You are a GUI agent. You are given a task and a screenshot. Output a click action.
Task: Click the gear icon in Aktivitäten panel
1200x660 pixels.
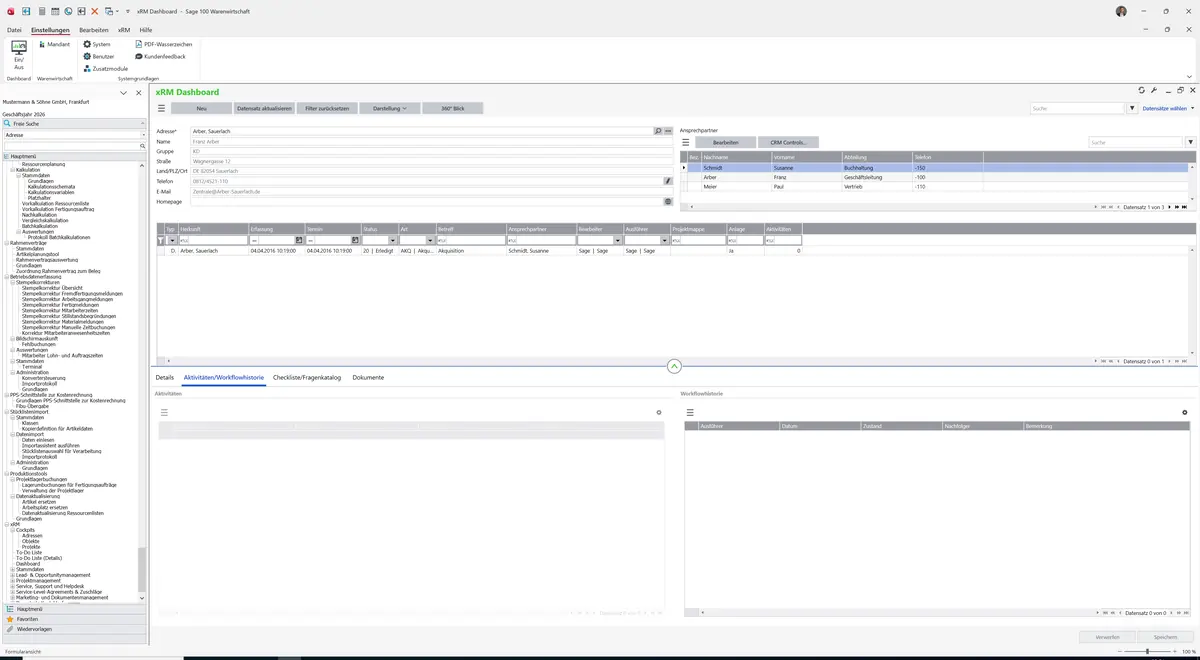tap(659, 412)
